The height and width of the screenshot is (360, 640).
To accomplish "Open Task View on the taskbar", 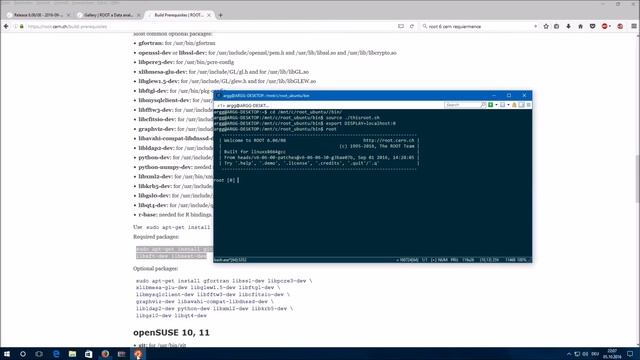I will [x=39, y=354].
